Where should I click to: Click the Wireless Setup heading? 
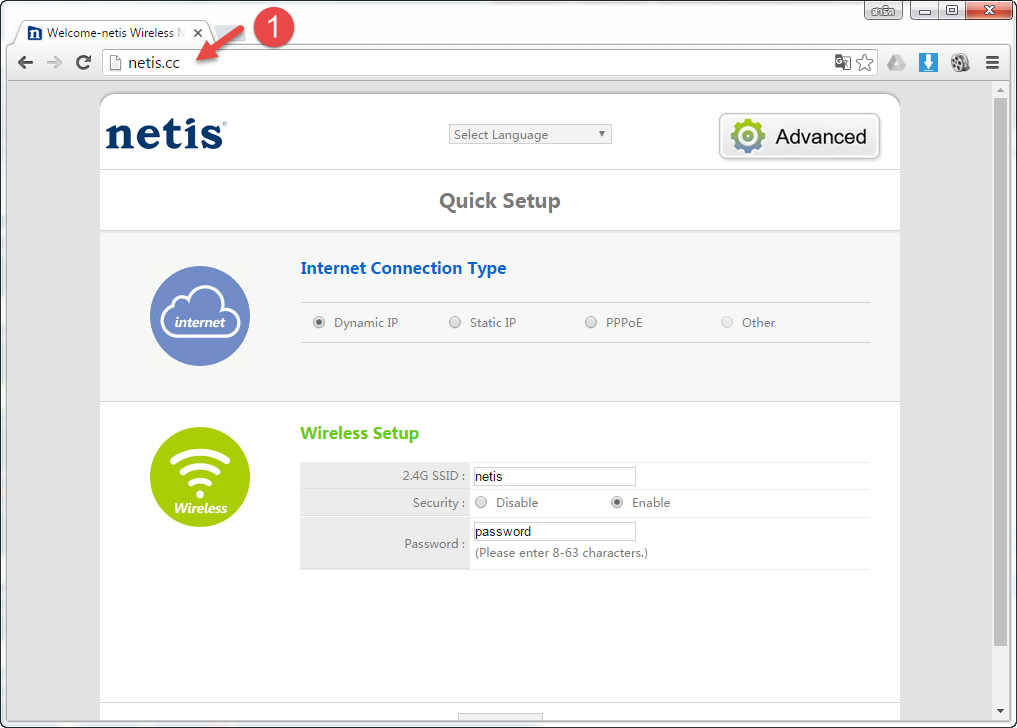pyautogui.click(x=359, y=433)
